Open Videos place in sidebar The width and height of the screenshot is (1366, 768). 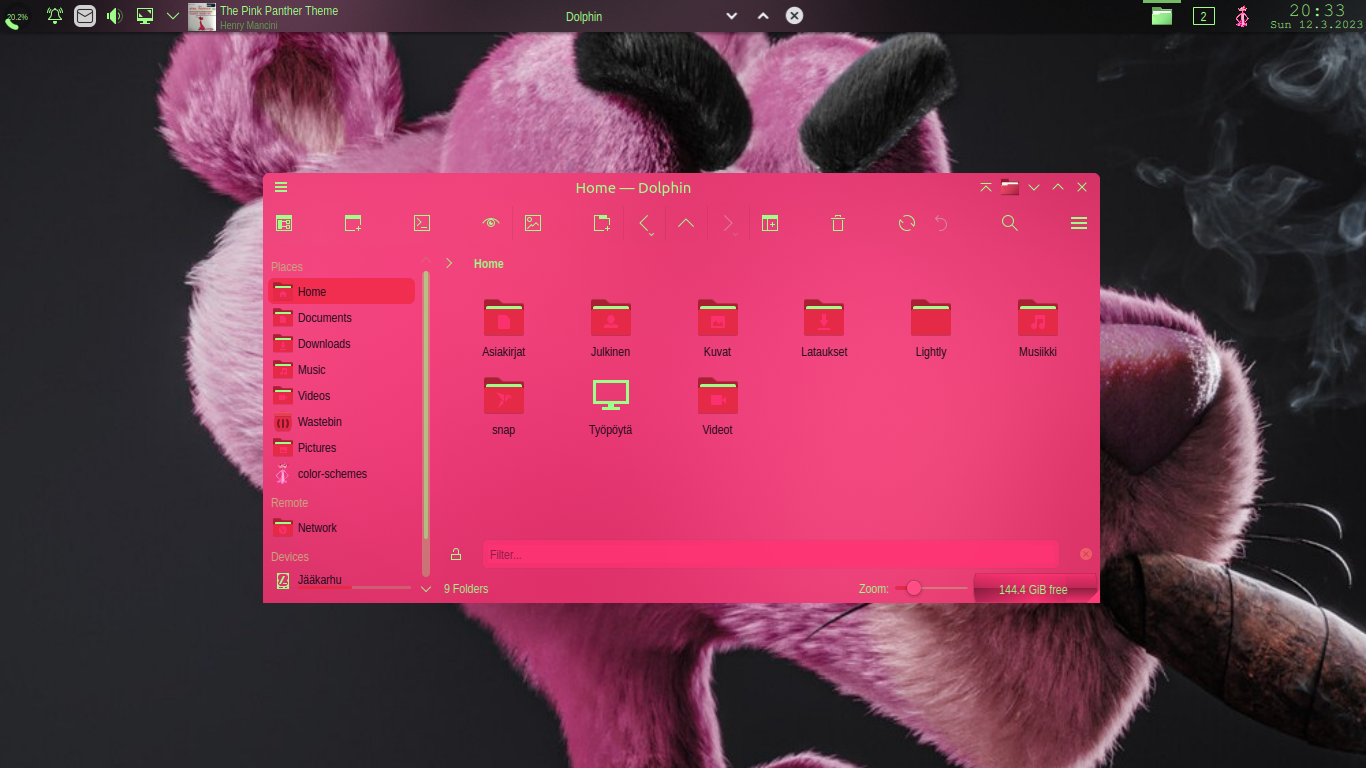341,395
